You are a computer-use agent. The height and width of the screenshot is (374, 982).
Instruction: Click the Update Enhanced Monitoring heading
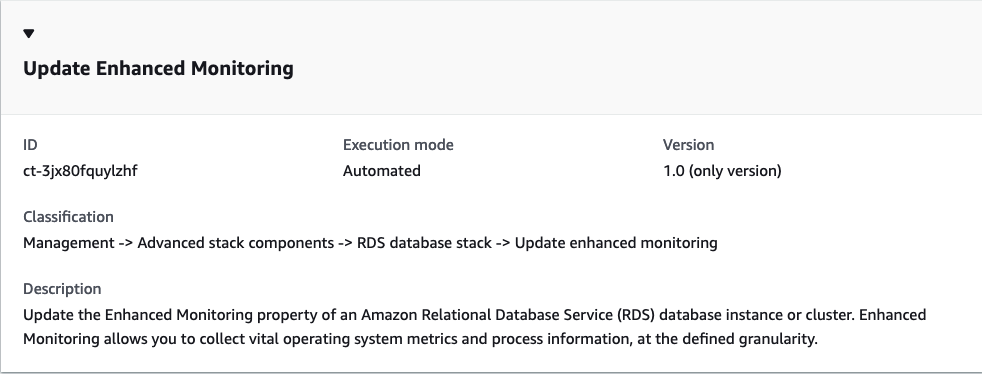(158, 68)
